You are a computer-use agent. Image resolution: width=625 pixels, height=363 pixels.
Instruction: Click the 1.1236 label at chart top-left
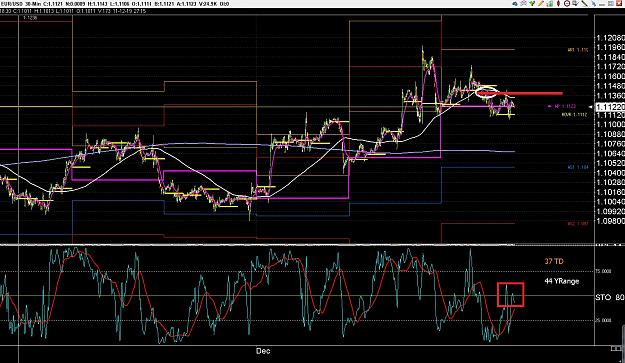(x=30, y=18)
